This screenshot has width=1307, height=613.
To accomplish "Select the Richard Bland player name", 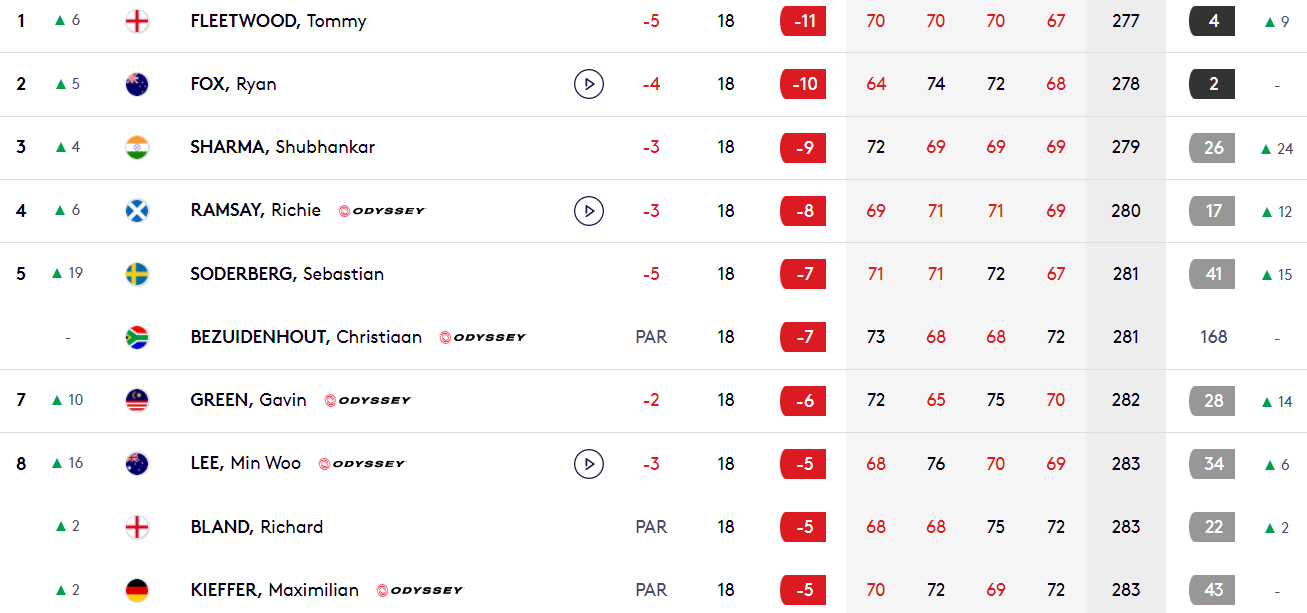I will 257,527.
